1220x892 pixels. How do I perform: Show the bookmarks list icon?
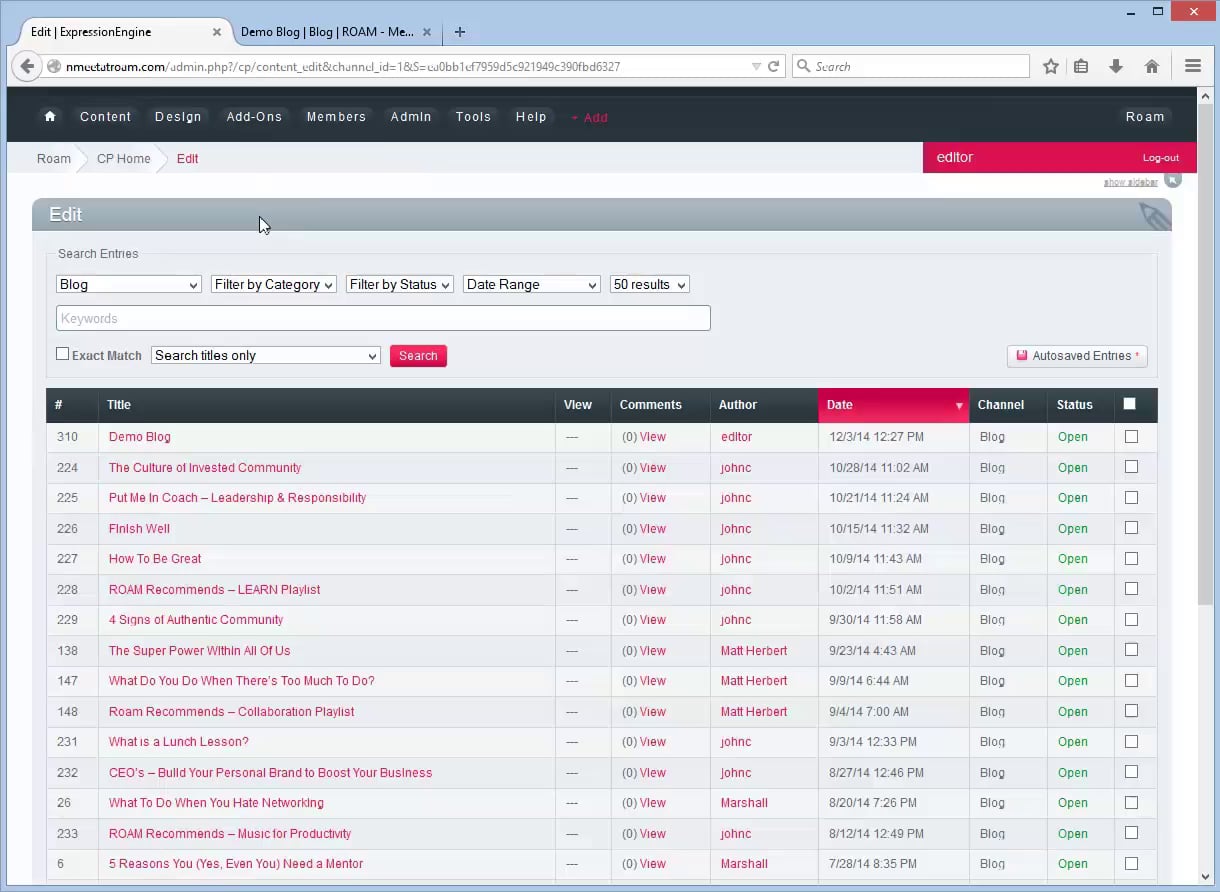[x=1081, y=67]
